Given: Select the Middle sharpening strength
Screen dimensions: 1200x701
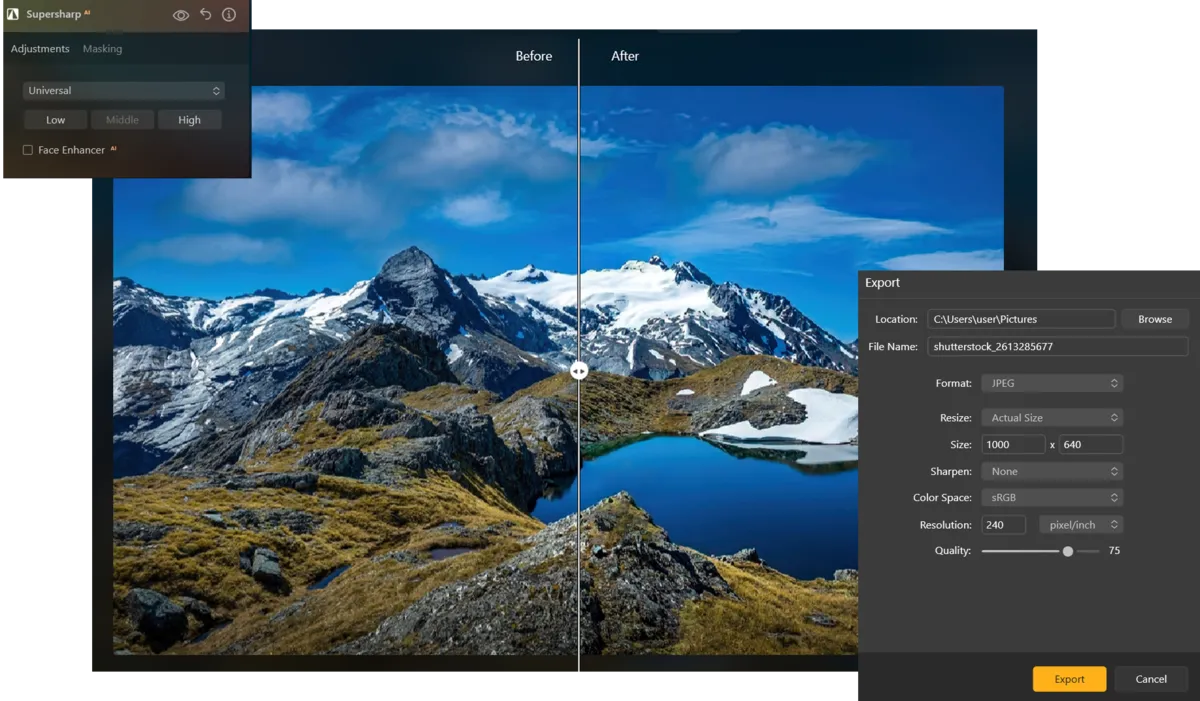Looking at the screenshot, I should pos(122,119).
